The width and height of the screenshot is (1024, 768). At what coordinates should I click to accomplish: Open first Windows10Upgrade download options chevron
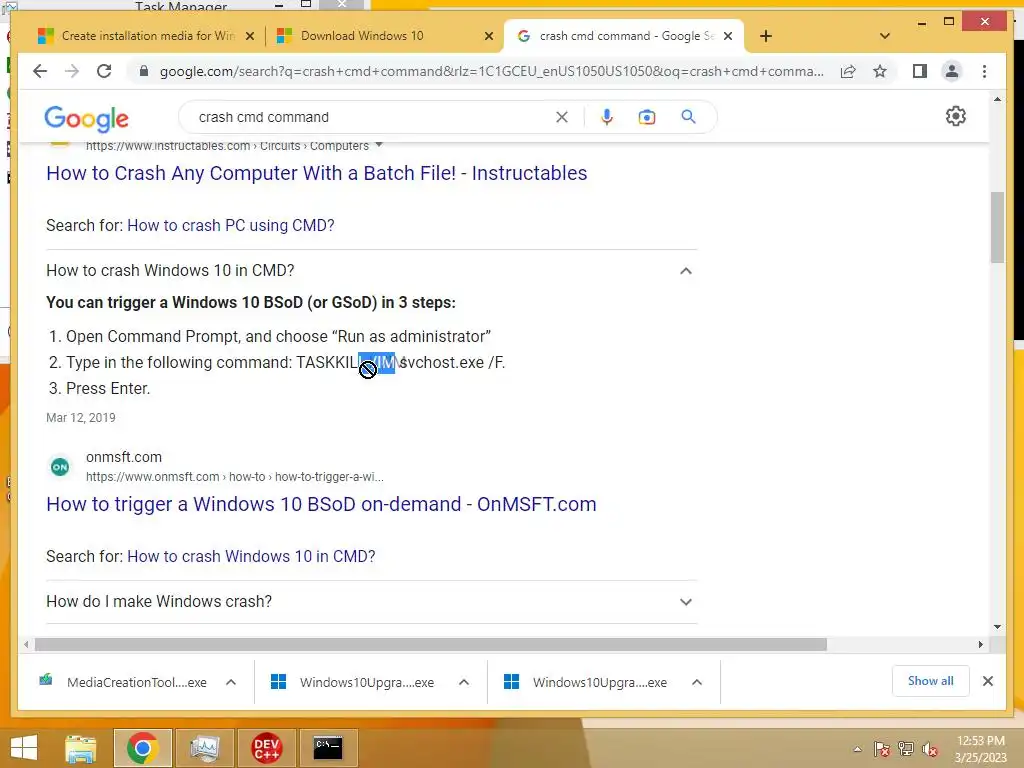(464, 682)
